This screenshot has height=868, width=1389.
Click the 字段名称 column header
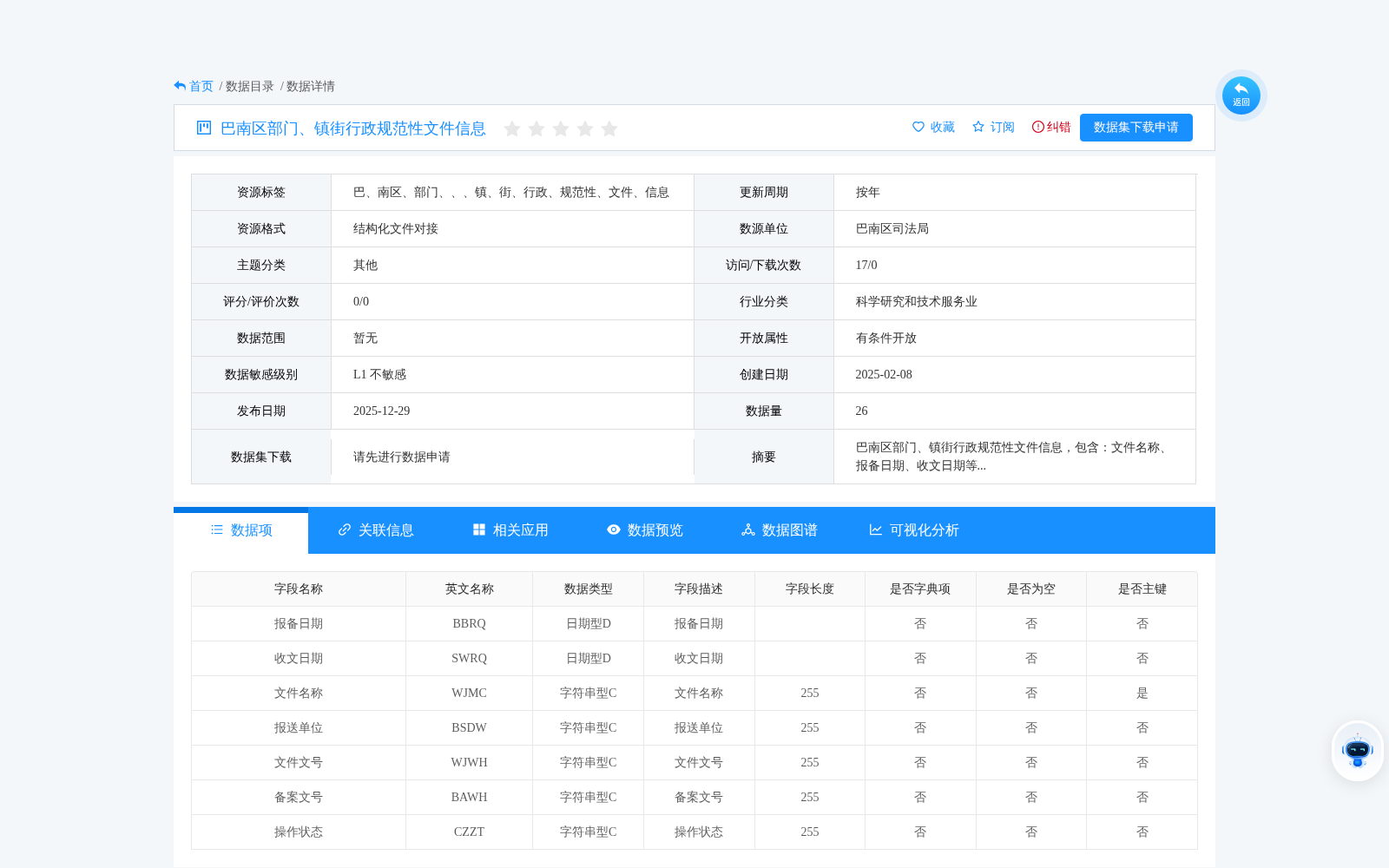[299, 589]
